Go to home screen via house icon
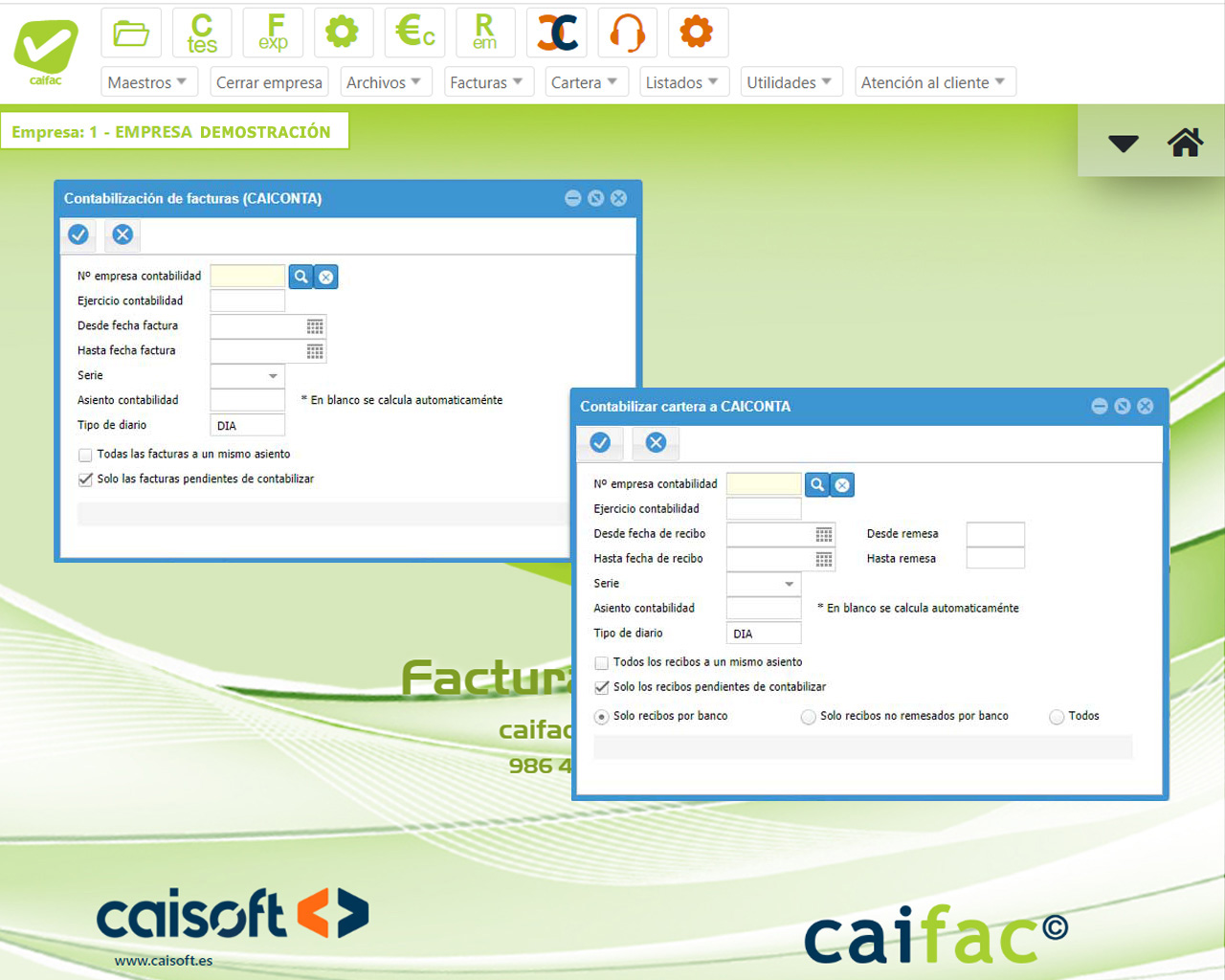The width and height of the screenshot is (1225, 980). [x=1185, y=143]
